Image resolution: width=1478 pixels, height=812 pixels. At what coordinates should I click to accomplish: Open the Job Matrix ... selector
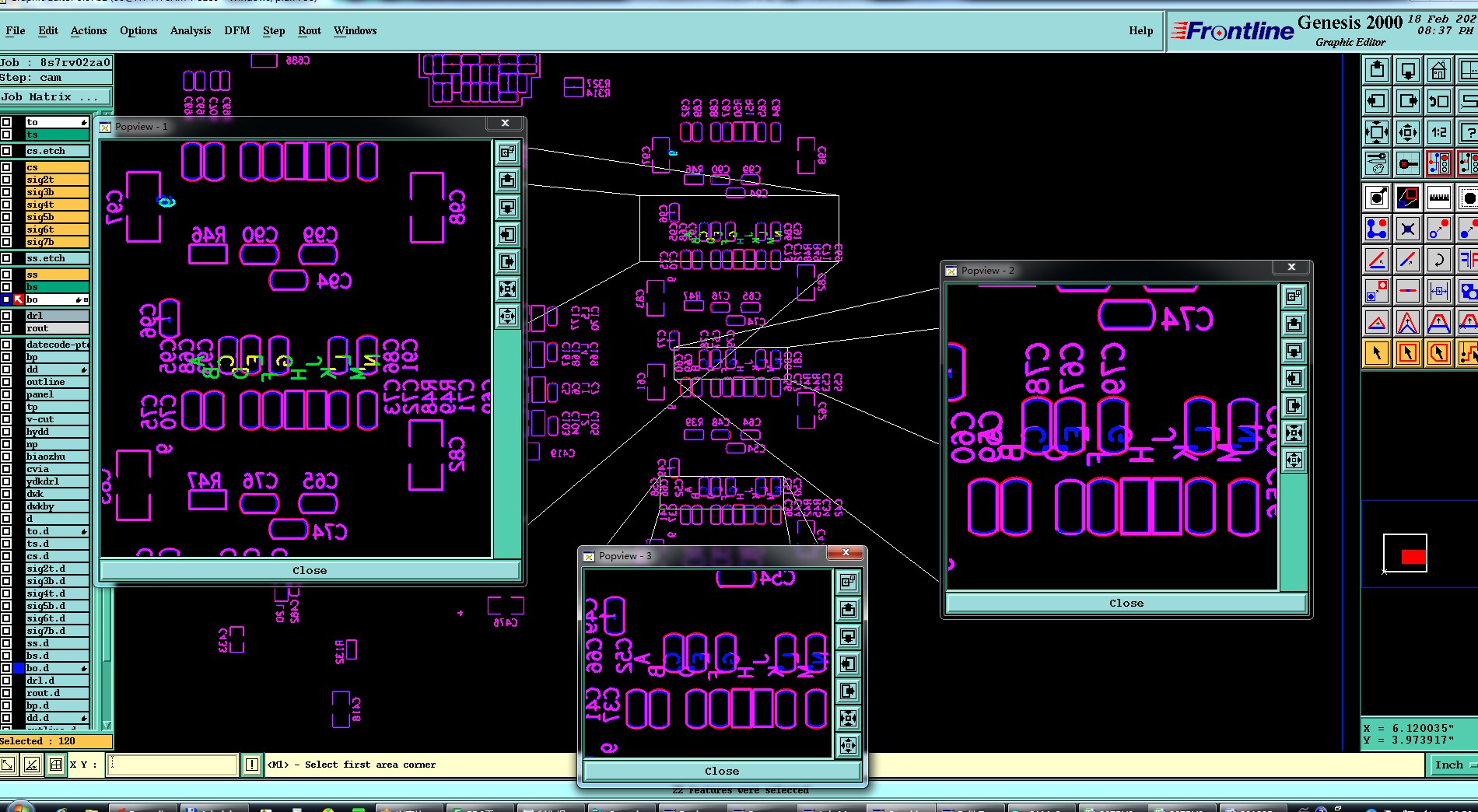[56, 97]
